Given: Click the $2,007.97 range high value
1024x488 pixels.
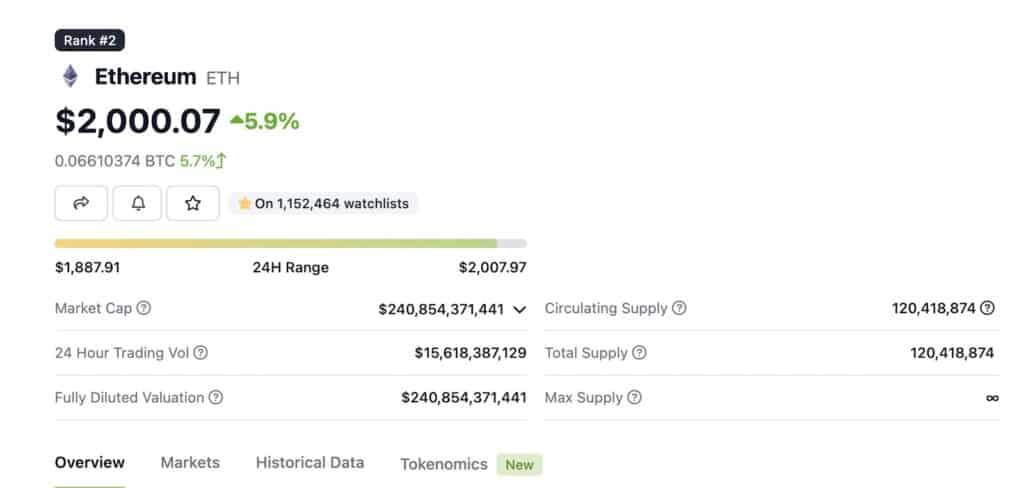Looking at the screenshot, I should (492, 267).
